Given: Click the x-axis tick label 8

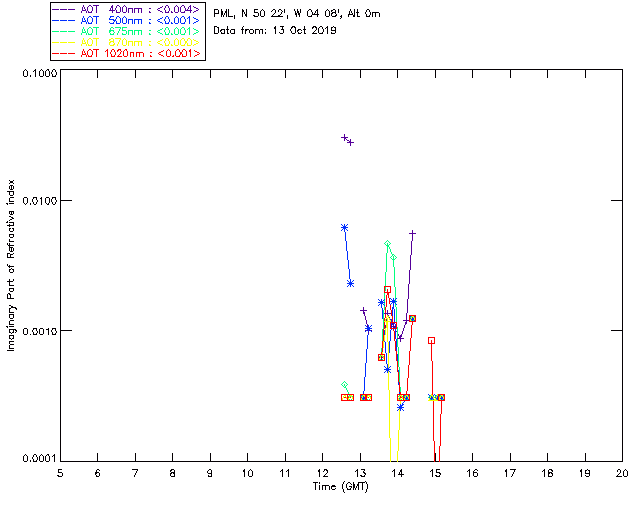Looking at the screenshot, I should coord(173,473).
